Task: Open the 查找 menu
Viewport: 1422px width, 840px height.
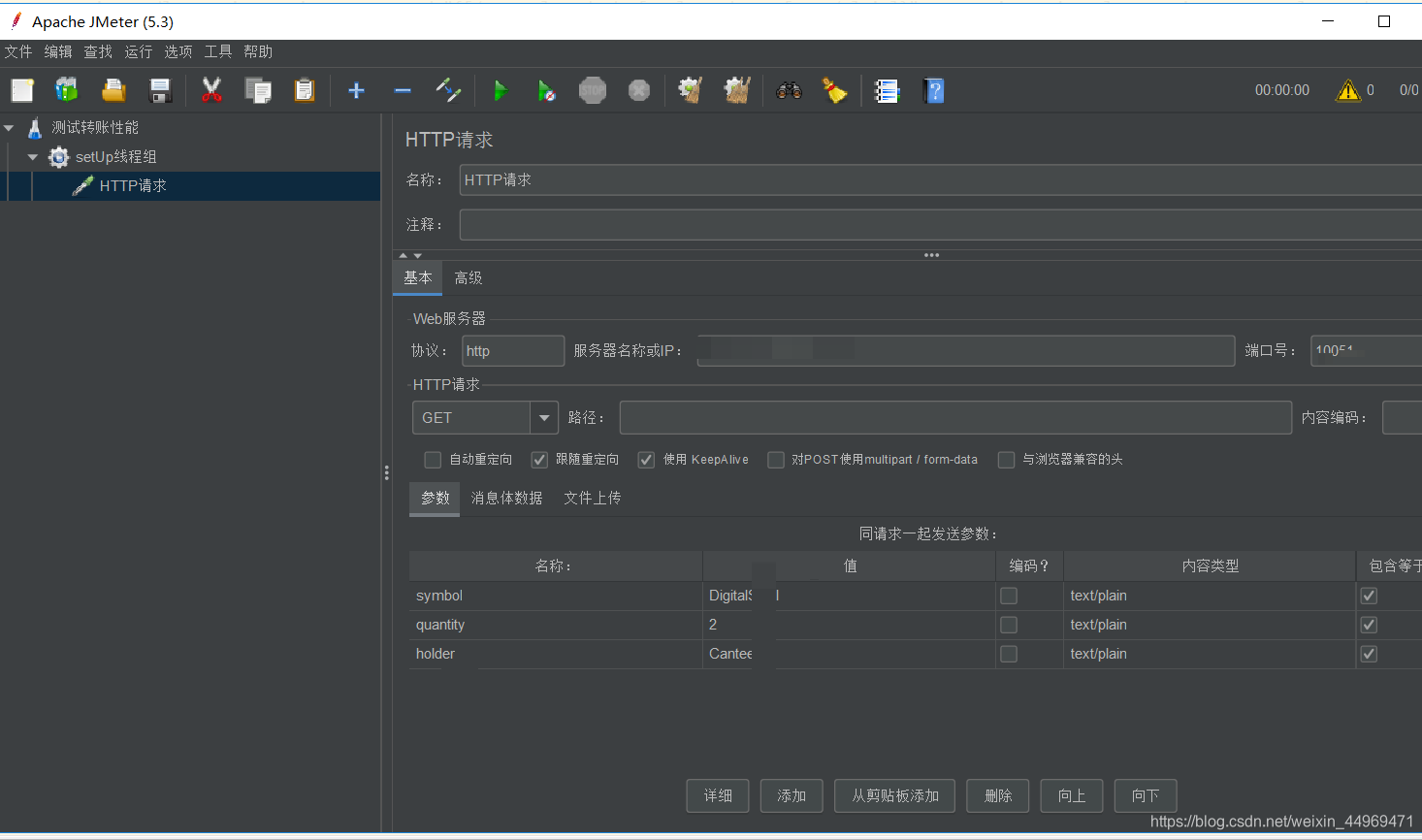Action: [98, 51]
